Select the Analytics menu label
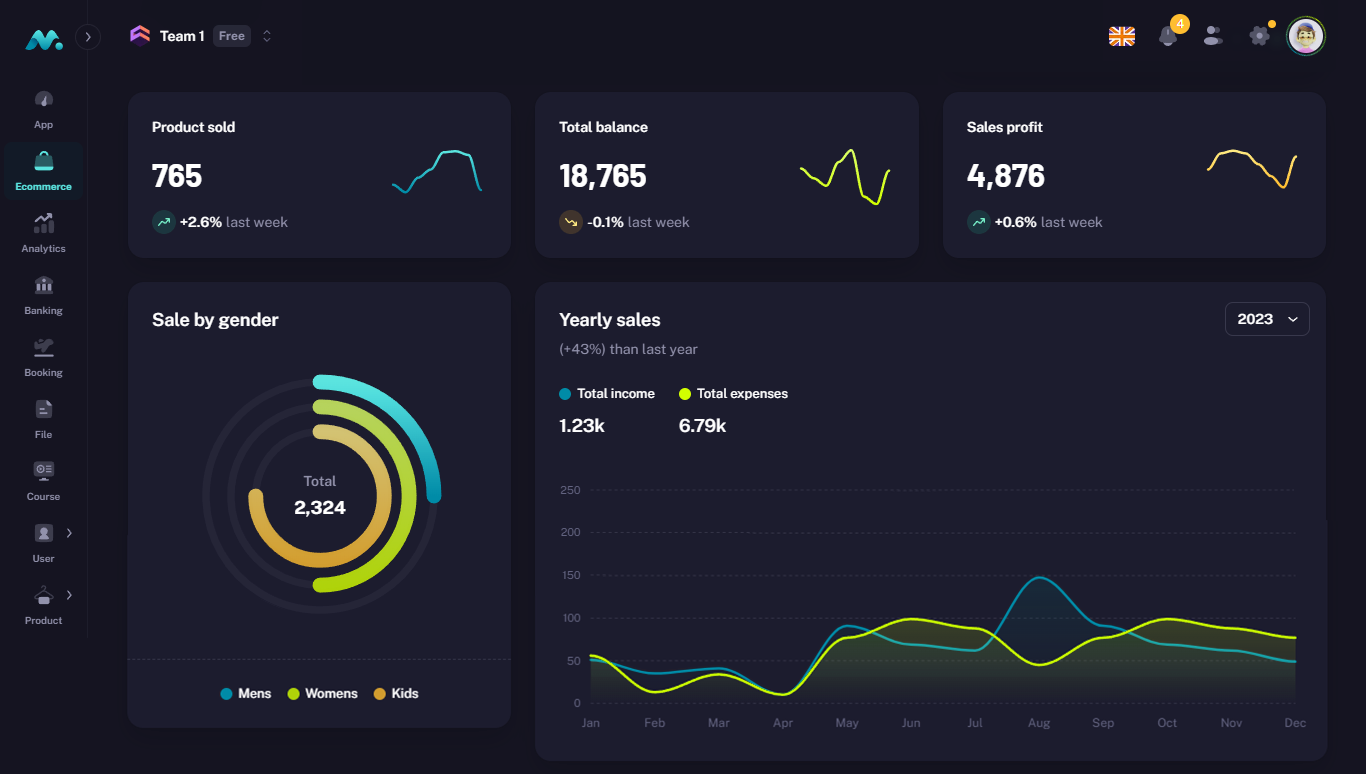This screenshot has height=774, width=1366. click(44, 249)
